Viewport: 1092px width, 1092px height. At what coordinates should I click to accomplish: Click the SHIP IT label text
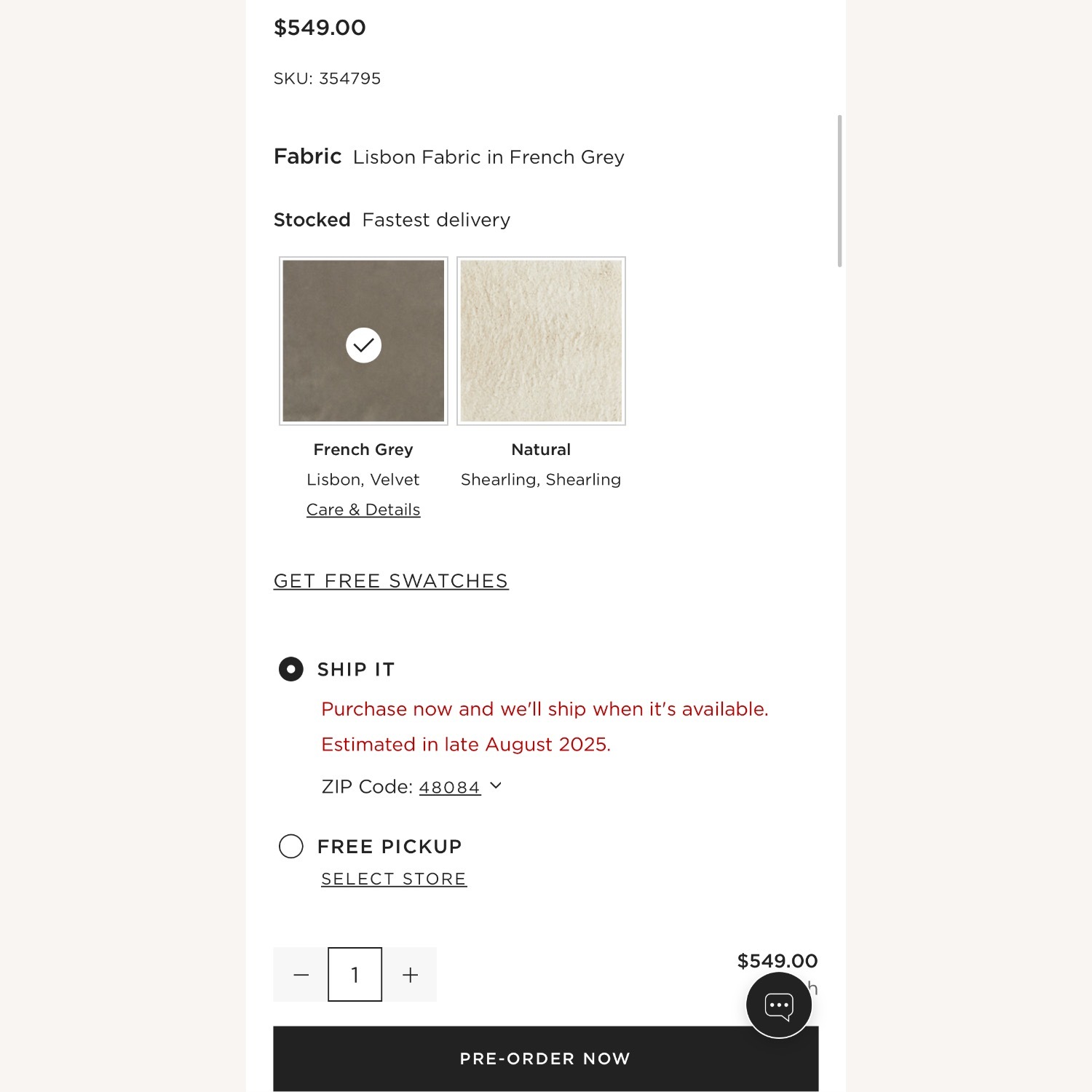tap(356, 669)
